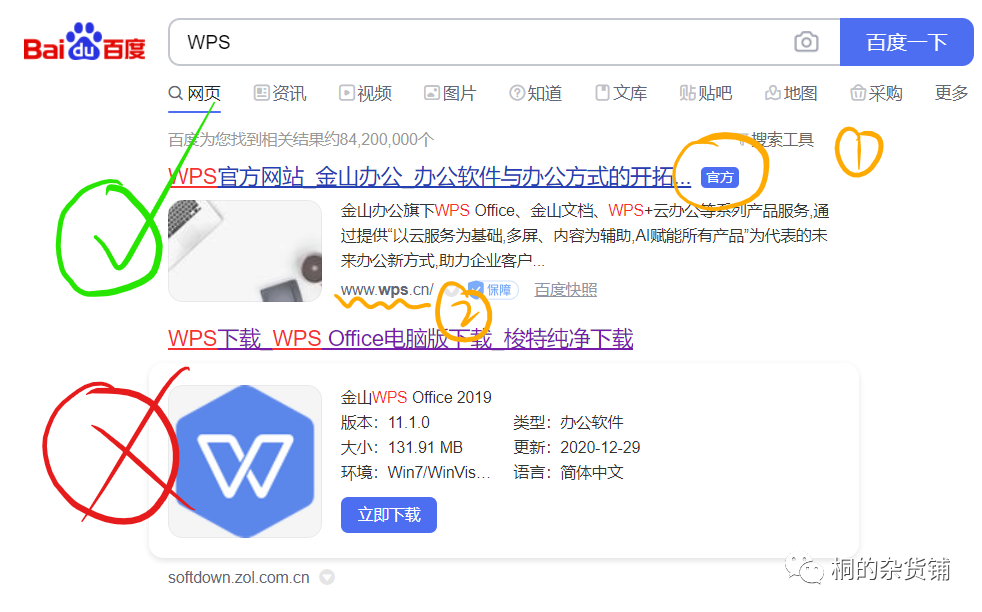Click the 类型: 办公软件 text

[x=569, y=422]
